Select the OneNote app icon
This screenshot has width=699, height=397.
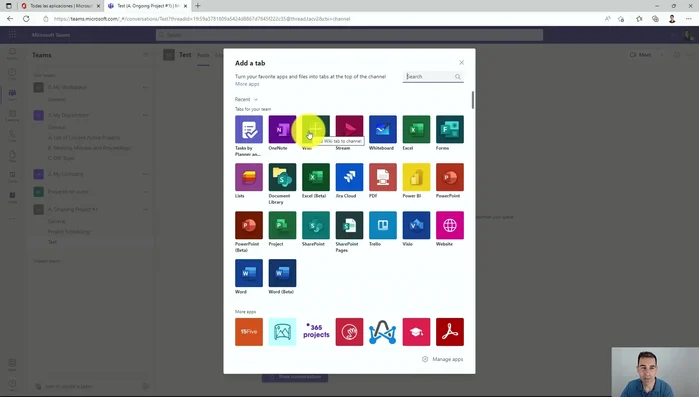click(x=282, y=129)
